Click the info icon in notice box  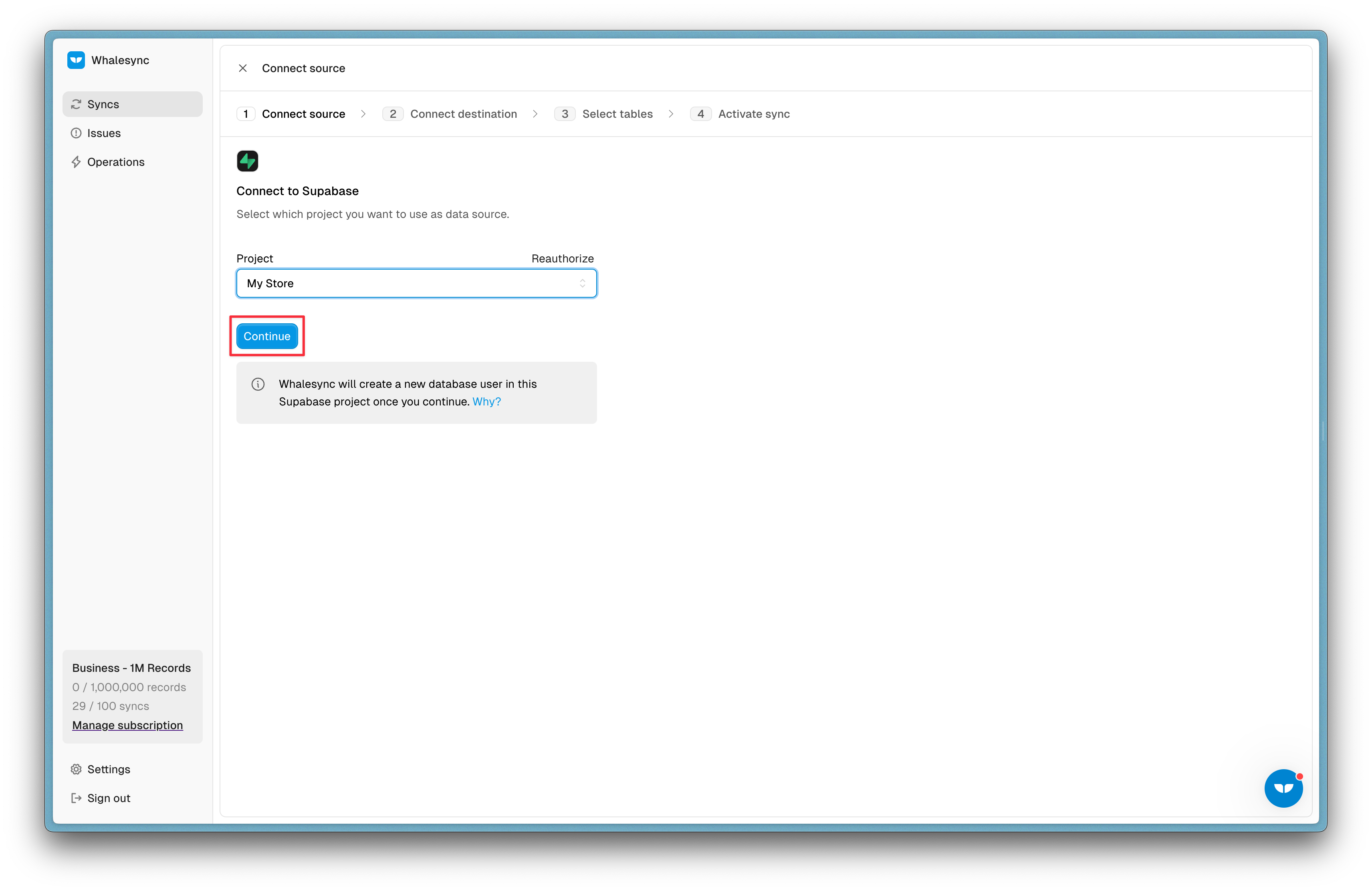(258, 385)
